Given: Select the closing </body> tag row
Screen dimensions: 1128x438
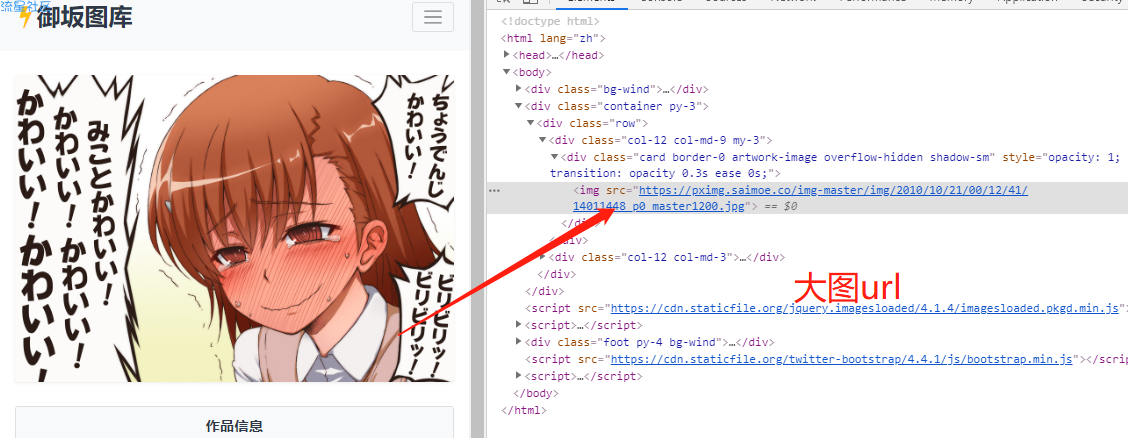Looking at the screenshot, I should 536,393.
